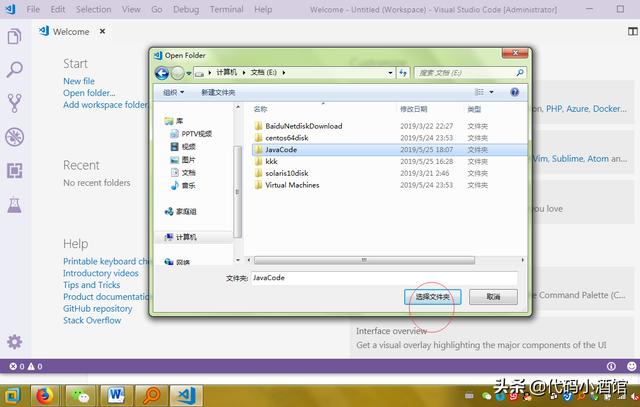Click the smiley feedback icon in status bar
Image resolution: width=640 pixels, height=407 pixels.
tap(631, 366)
